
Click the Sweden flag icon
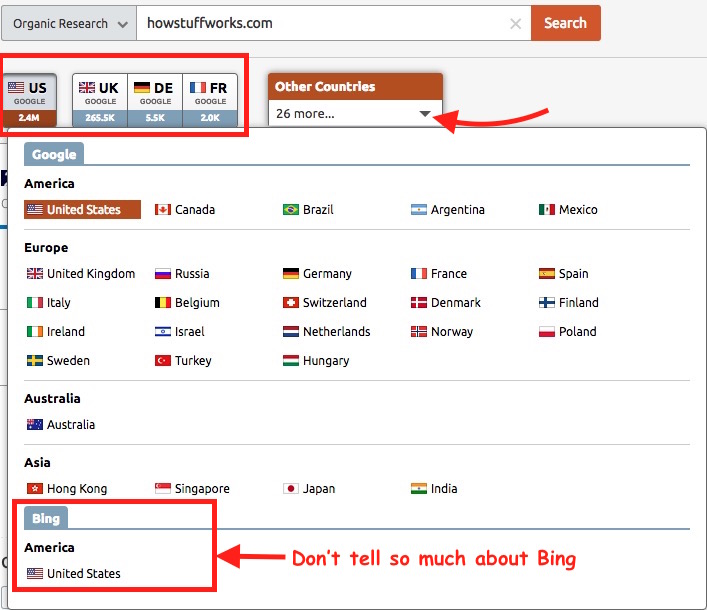coord(35,361)
